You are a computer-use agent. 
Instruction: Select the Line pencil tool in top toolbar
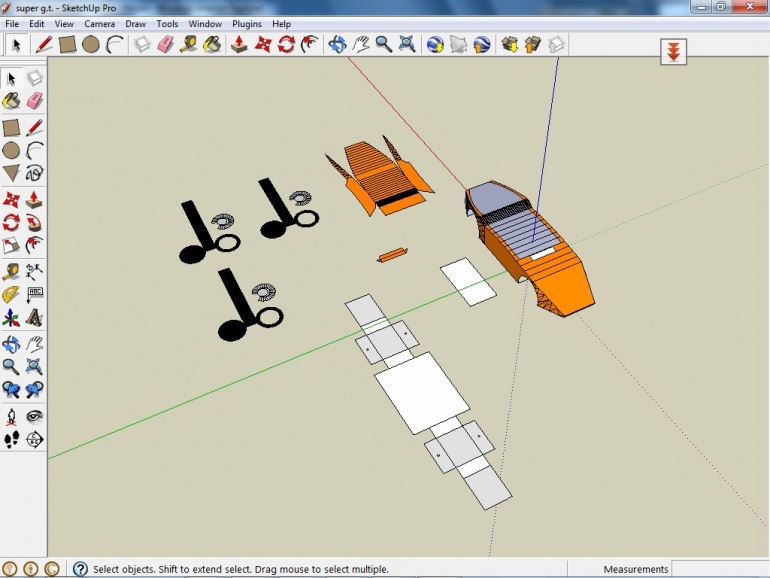[44, 45]
